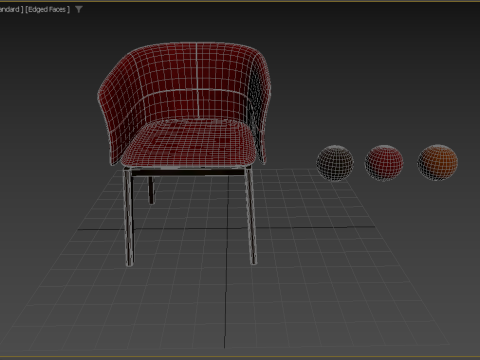Screen dimensions: 480x360
Task: Select the red material sphere in the middle
Action: point(384,163)
